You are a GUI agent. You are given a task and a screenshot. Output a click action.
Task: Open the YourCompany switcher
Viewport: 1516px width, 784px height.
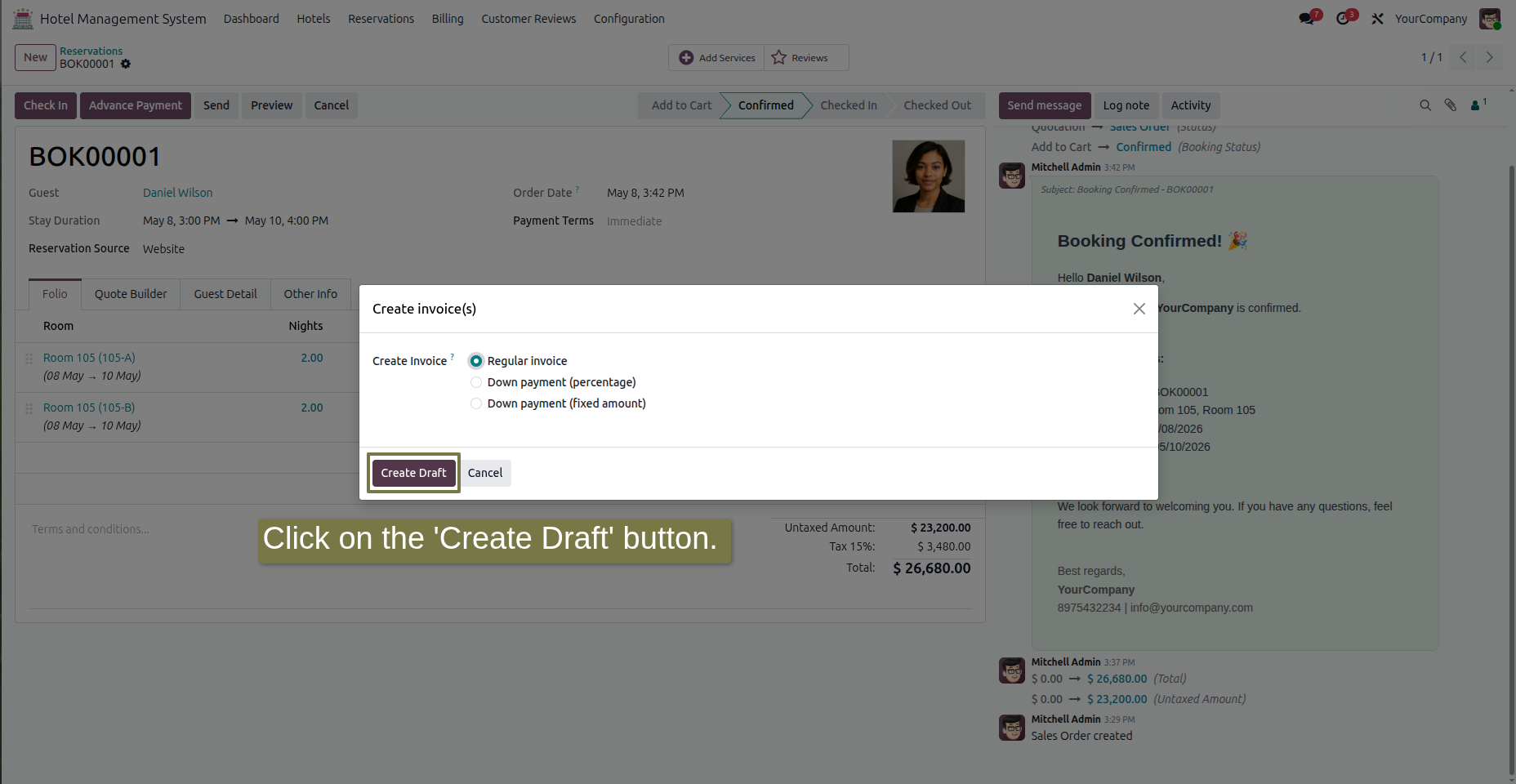(x=1430, y=19)
